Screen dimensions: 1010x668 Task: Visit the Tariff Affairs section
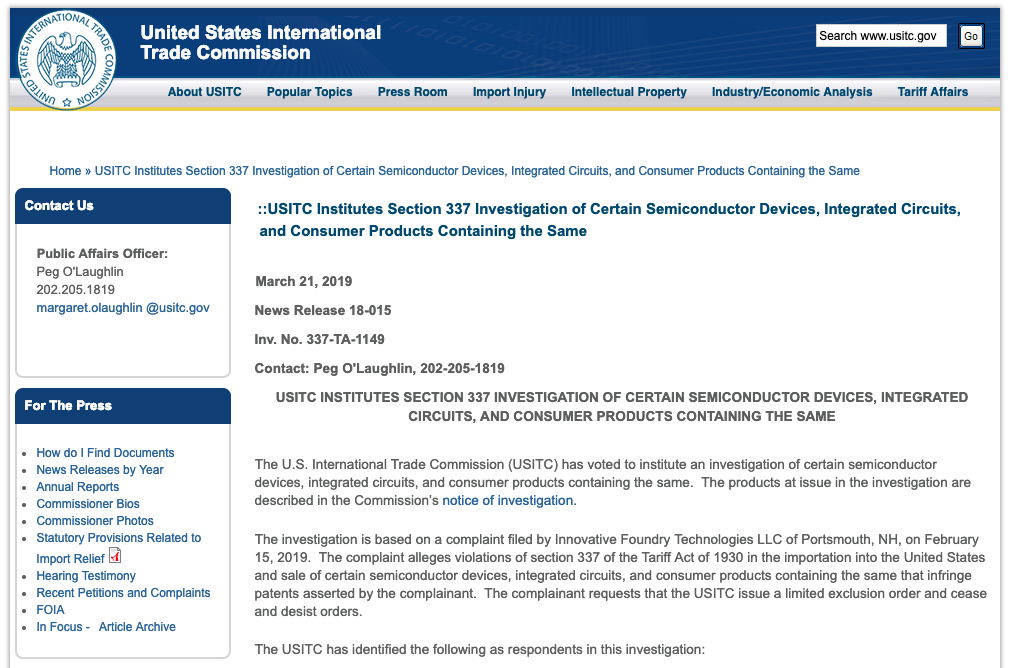pos(932,91)
